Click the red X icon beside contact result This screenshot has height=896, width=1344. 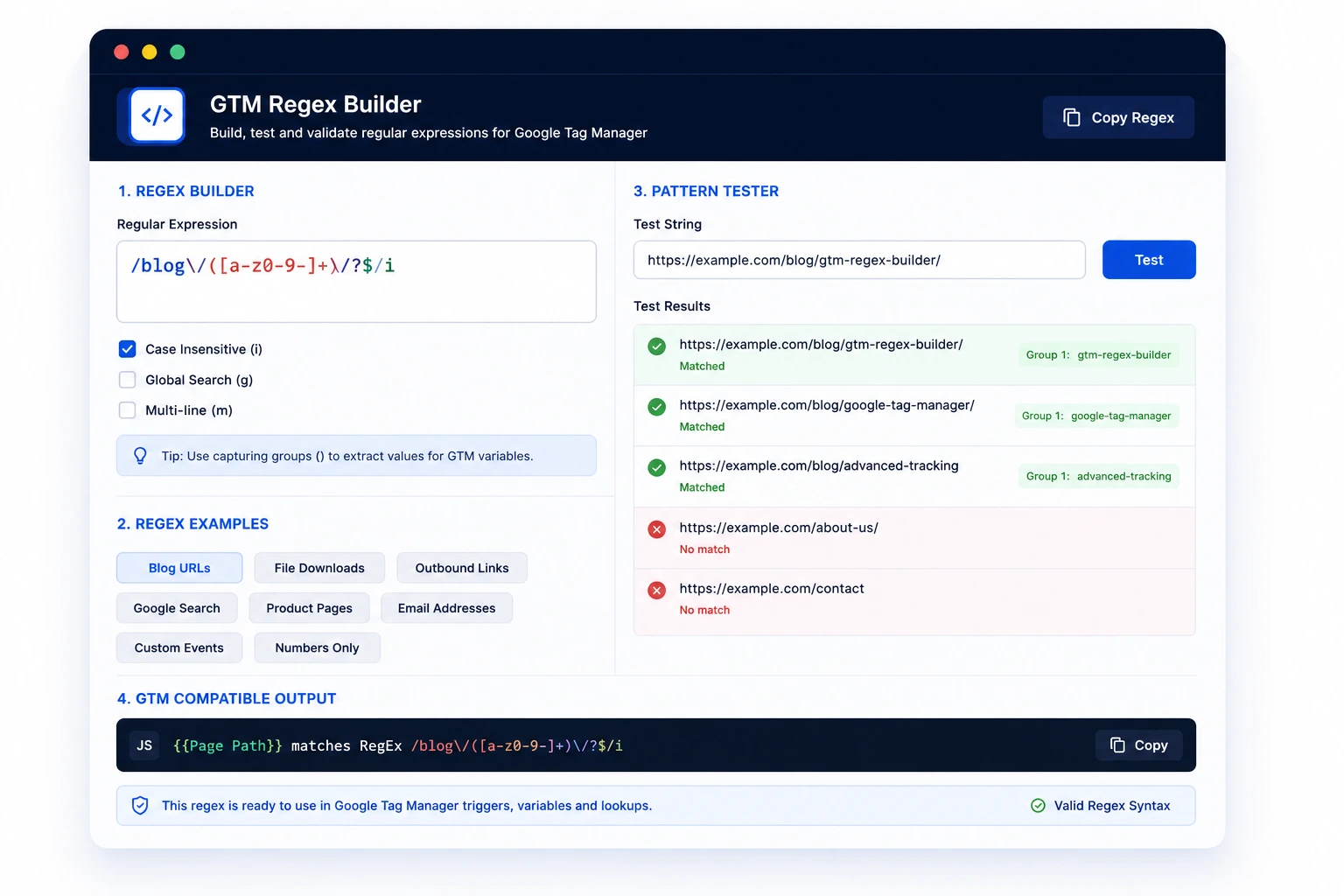[x=656, y=591]
